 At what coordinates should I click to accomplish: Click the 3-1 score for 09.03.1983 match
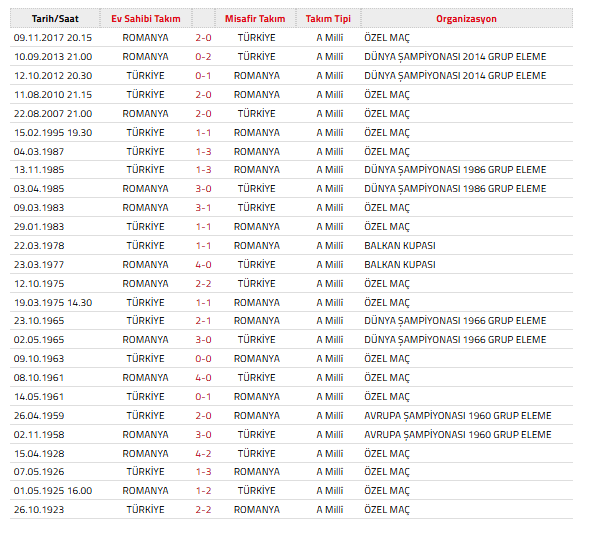tap(203, 208)
